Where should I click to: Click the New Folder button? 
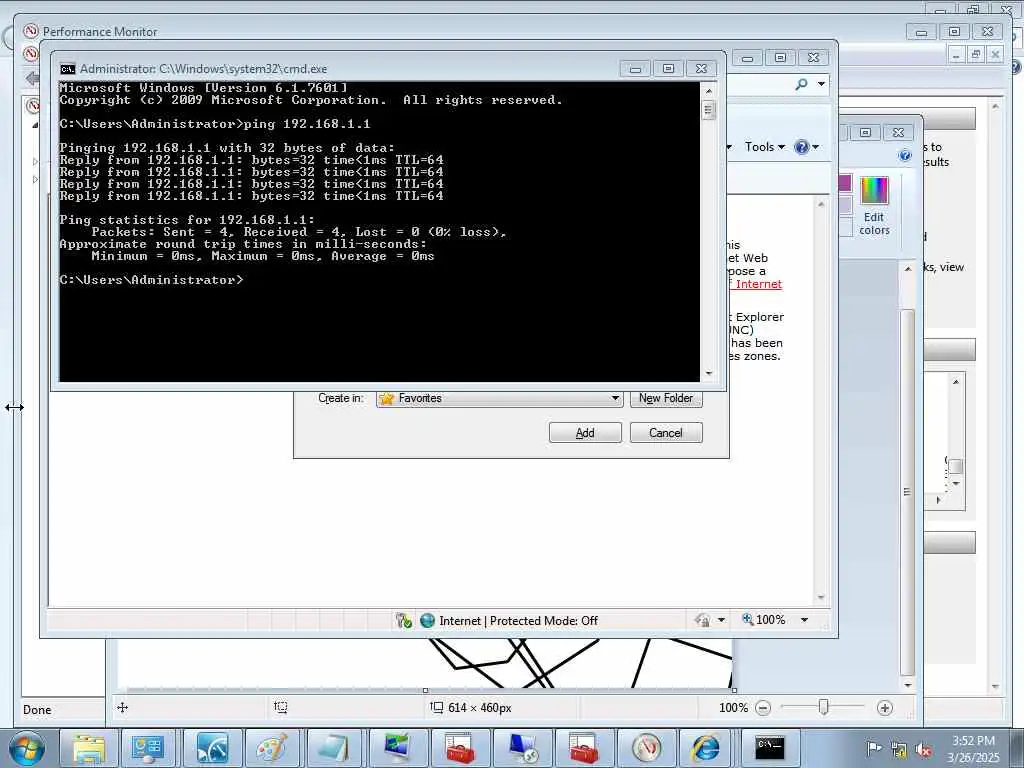click(666, 398)
